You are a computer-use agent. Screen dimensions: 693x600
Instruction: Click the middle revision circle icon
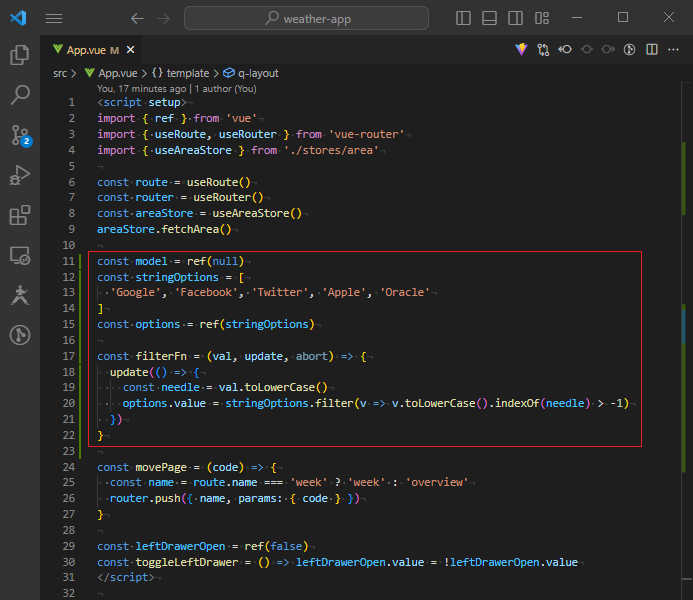(586, 49)
